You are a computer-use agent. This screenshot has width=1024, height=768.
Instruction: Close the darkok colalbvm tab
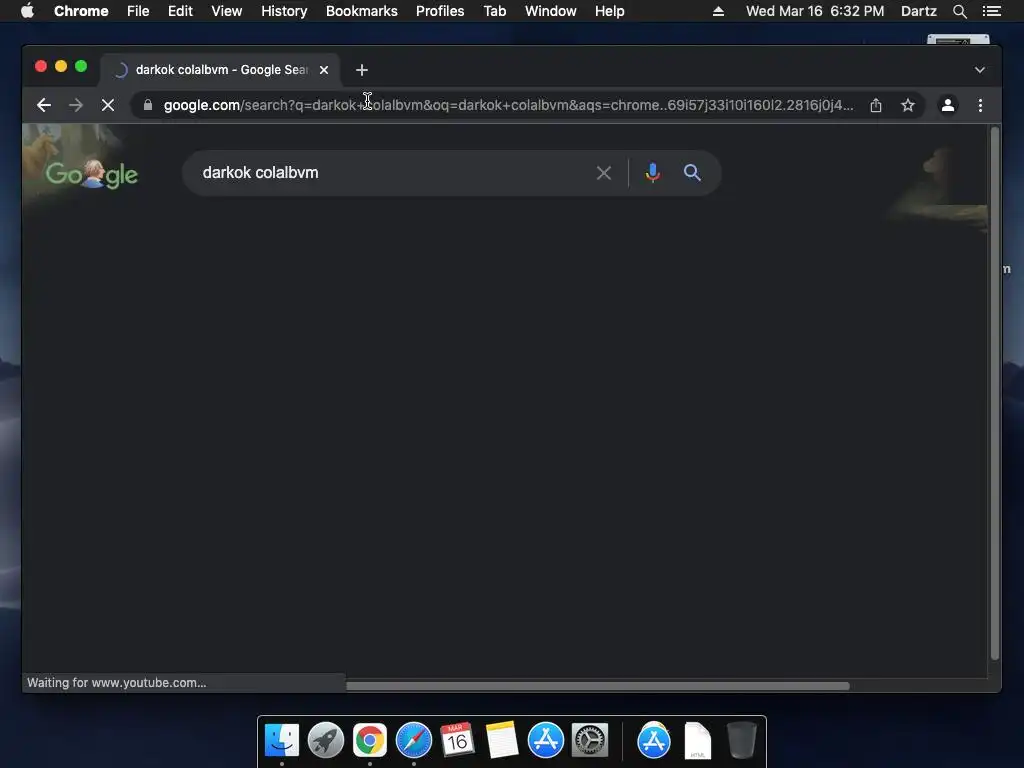[324, 70]
